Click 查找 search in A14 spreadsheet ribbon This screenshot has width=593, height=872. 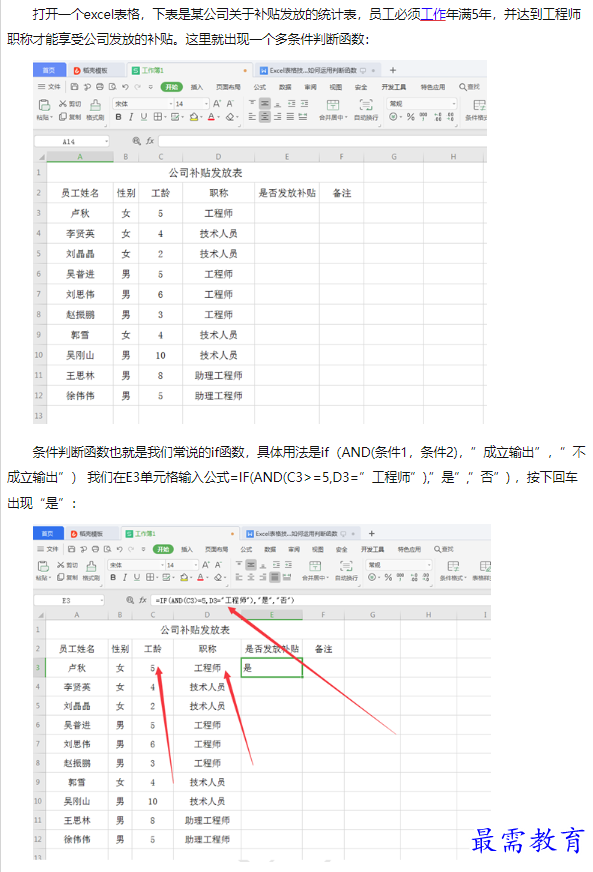[470, 87]
